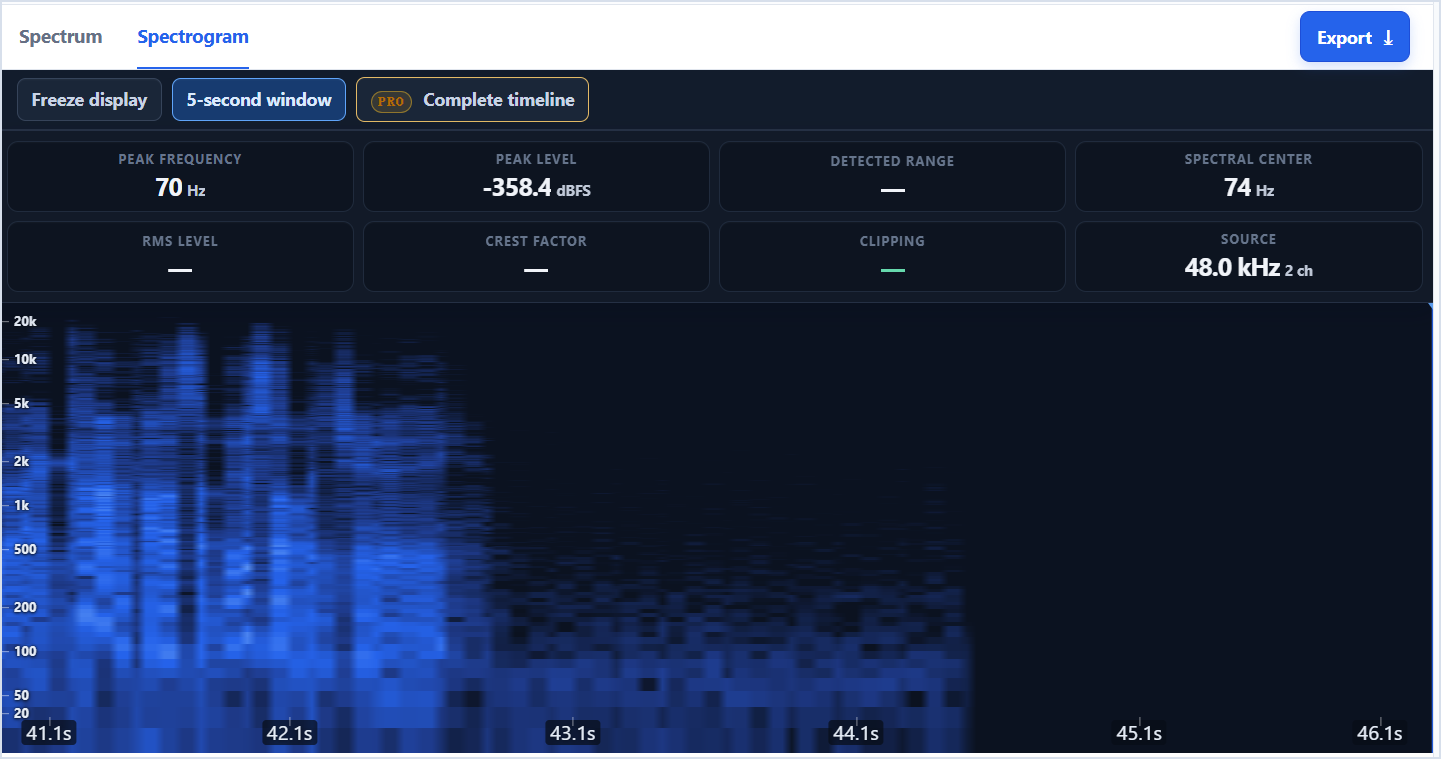
Task: Click the 42.1s time marker
Action: [x=289, y=733]
